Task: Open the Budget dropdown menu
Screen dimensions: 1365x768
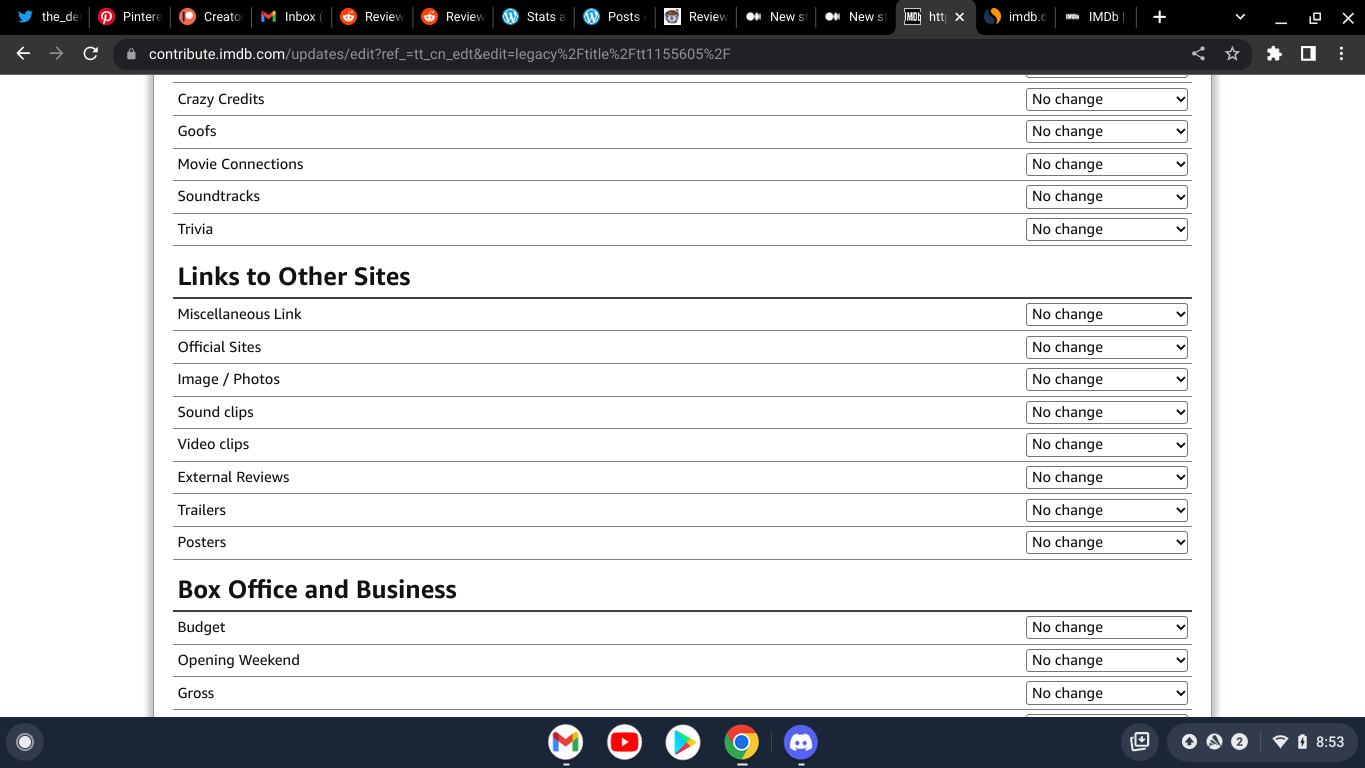Action: 1107,627
